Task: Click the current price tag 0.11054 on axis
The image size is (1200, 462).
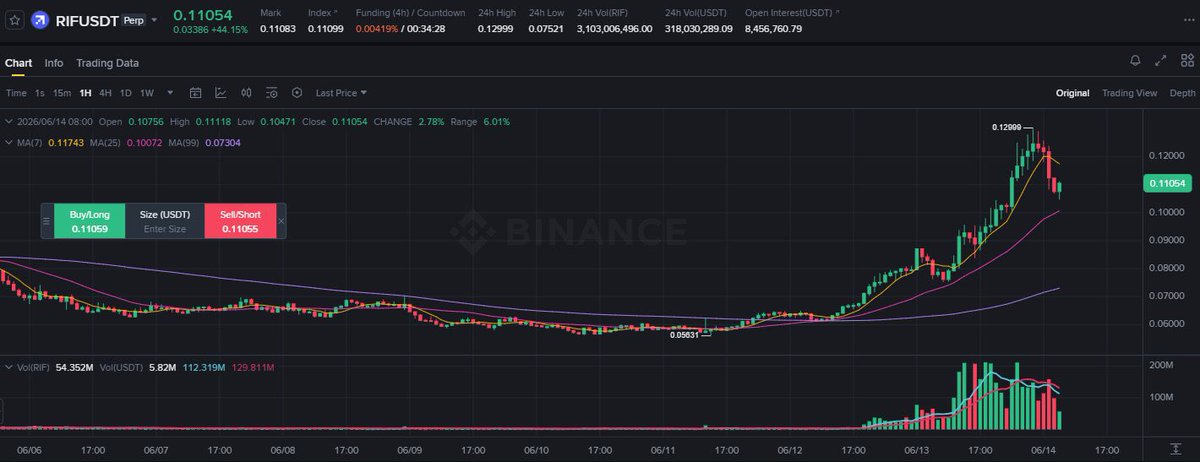Action: [1167, 184]
